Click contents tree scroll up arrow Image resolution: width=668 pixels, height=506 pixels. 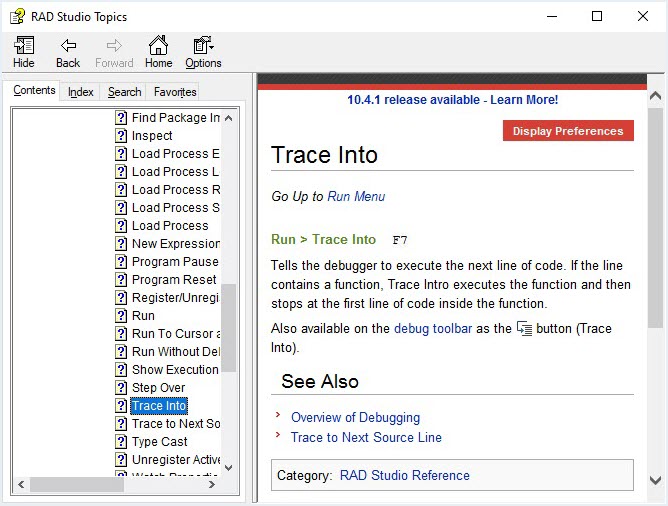(x=229, y=118)
